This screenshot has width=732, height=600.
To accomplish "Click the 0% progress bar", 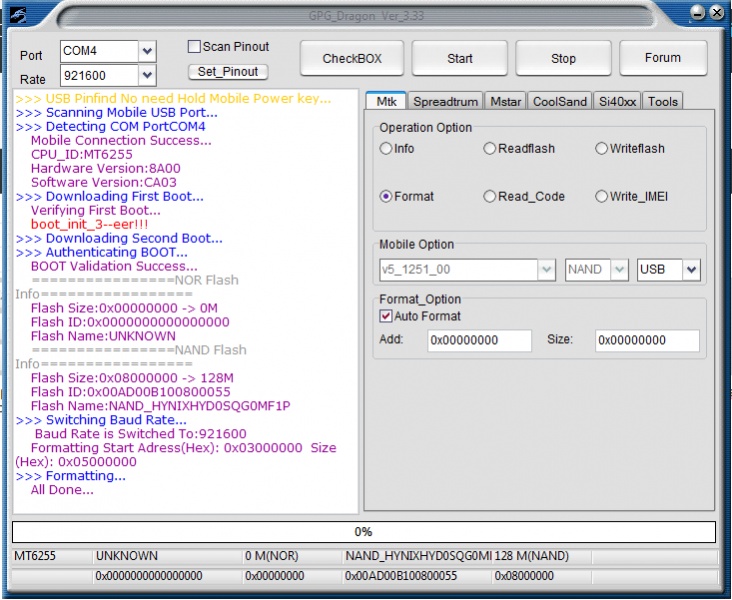I will click(x=364, y=532).
